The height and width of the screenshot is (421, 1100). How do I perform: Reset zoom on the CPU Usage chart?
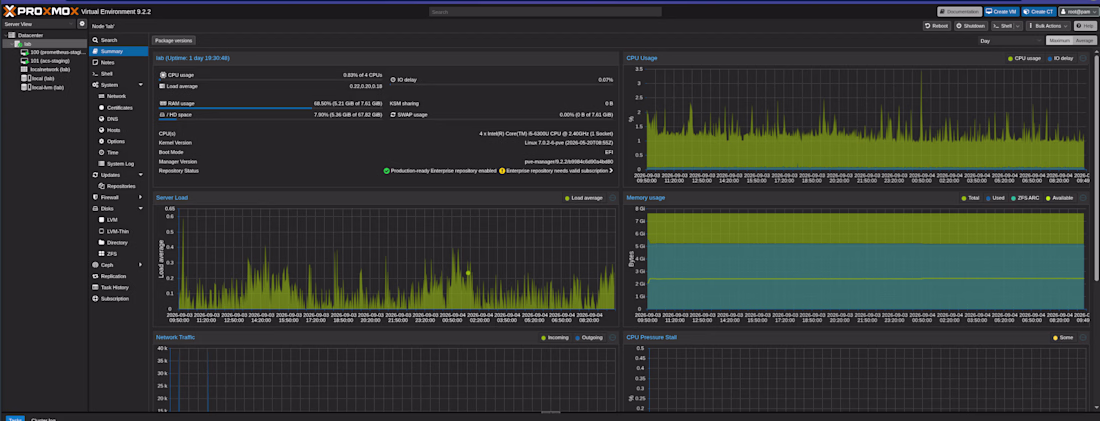click(1083, 58)
